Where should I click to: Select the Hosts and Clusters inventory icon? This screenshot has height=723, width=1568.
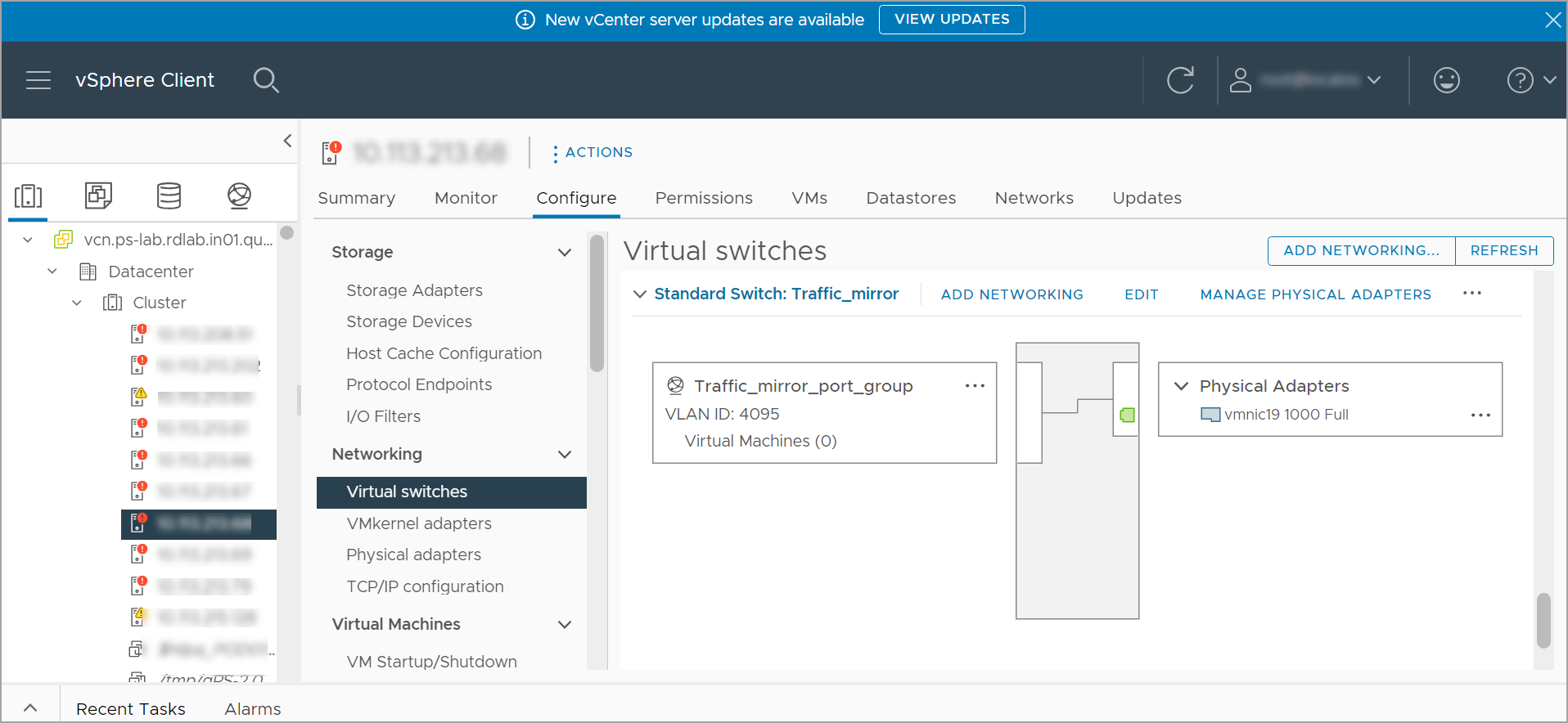pos(28,195)
